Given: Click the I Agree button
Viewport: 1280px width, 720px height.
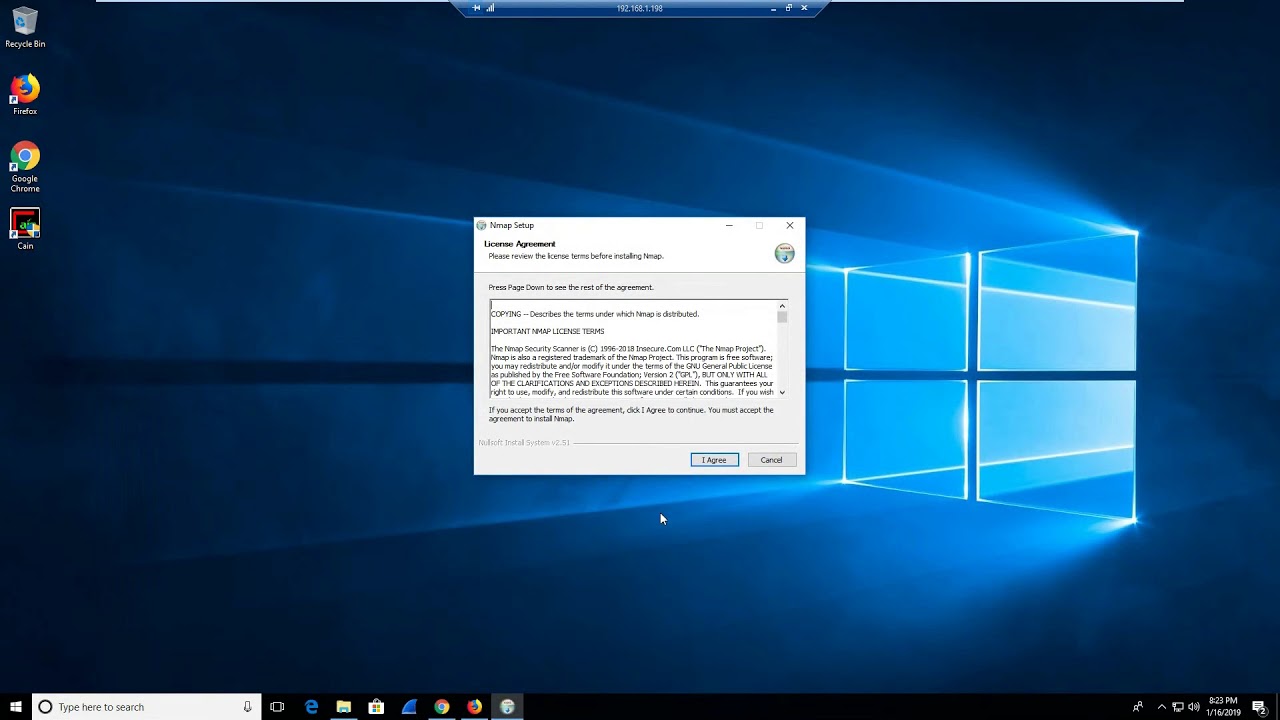Looking at the screenshot, I should point(714,460).
